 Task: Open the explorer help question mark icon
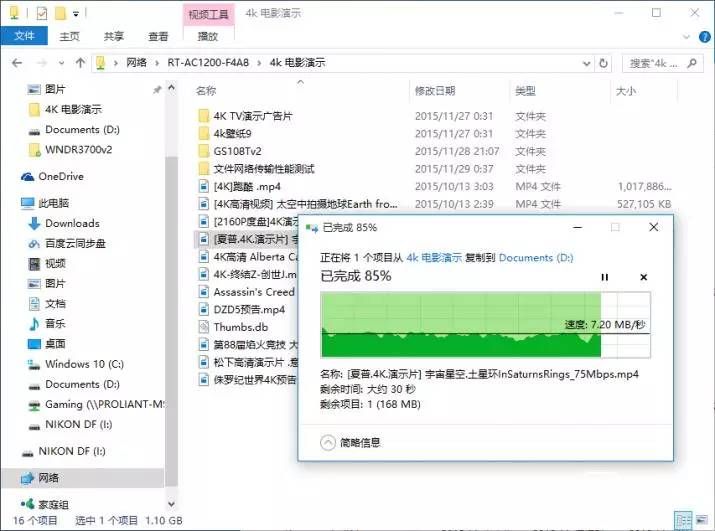pos(704,36)
